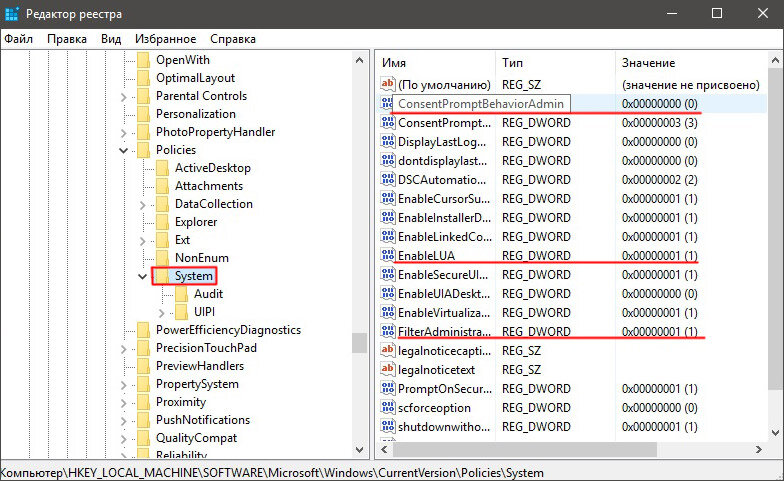Image resolution: width=784 pixels, height=481 pixels.
Task: Click the scforceoption DWORD icon
Action: click(388, 408)
